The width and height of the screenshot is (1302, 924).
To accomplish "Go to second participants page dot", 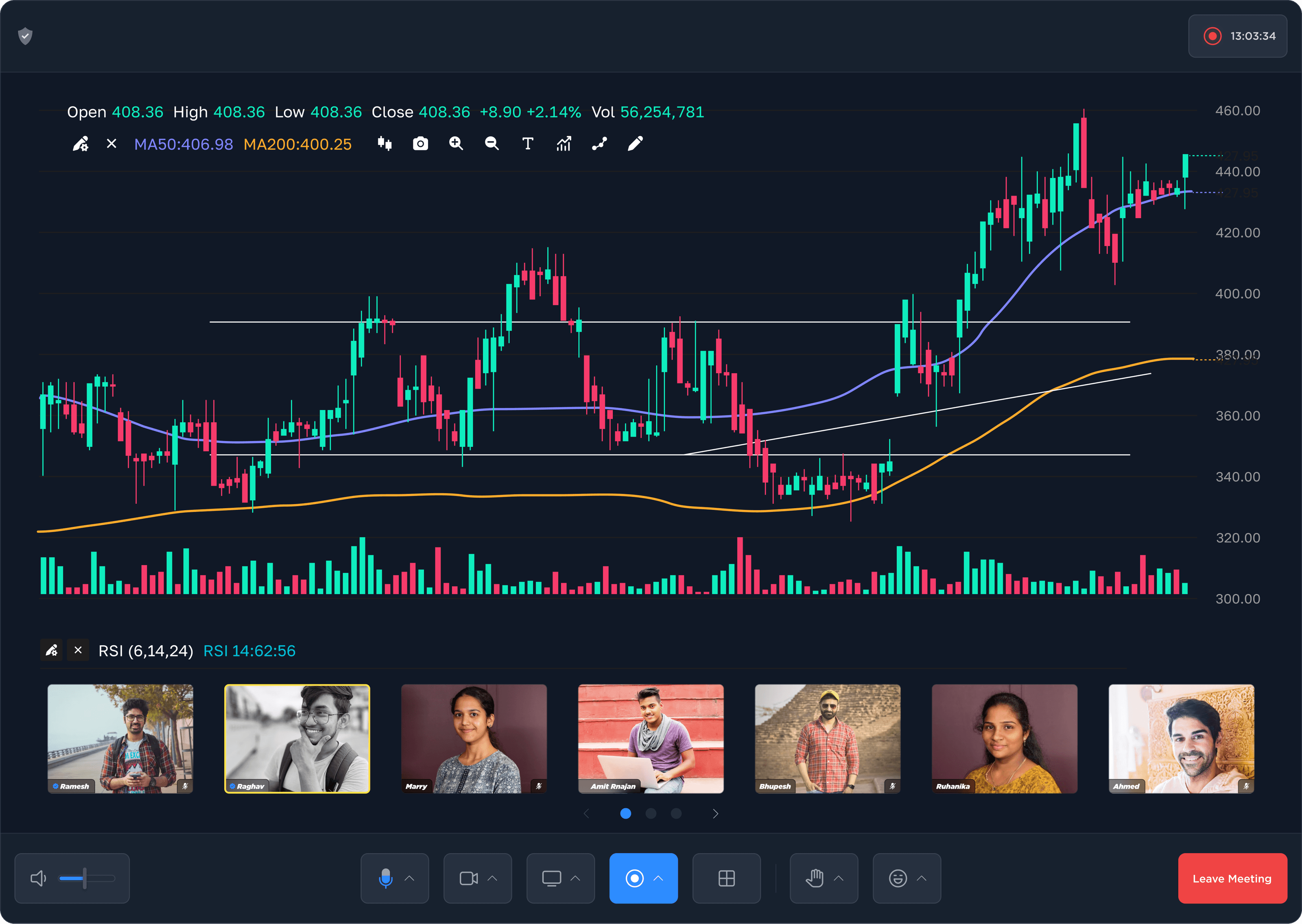I will tap(651, 814).
